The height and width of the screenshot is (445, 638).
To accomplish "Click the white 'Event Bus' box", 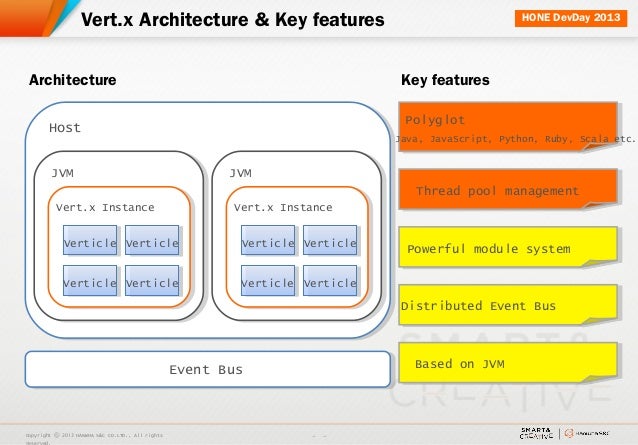I will click(208, 369).
